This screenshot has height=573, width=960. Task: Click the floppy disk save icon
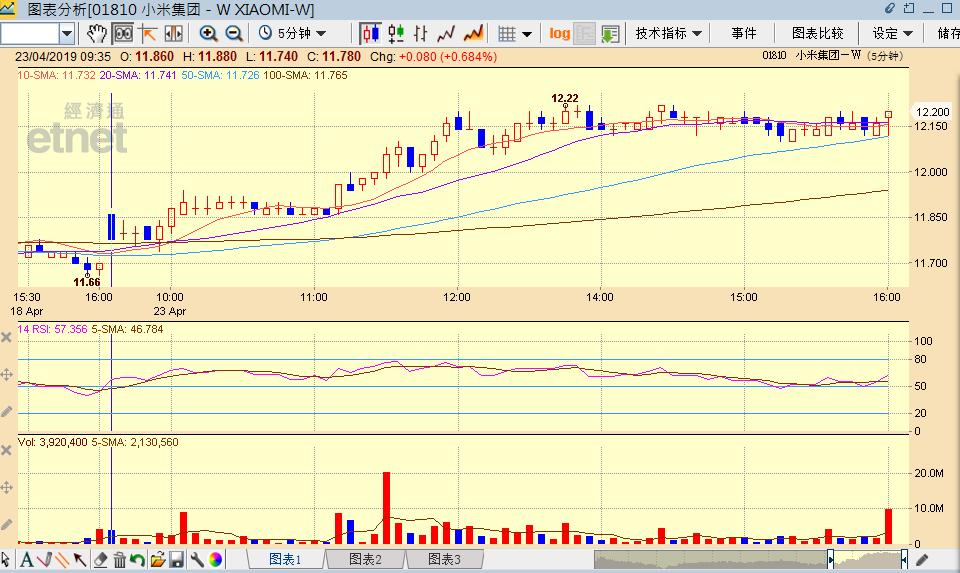tap(176, 559)
